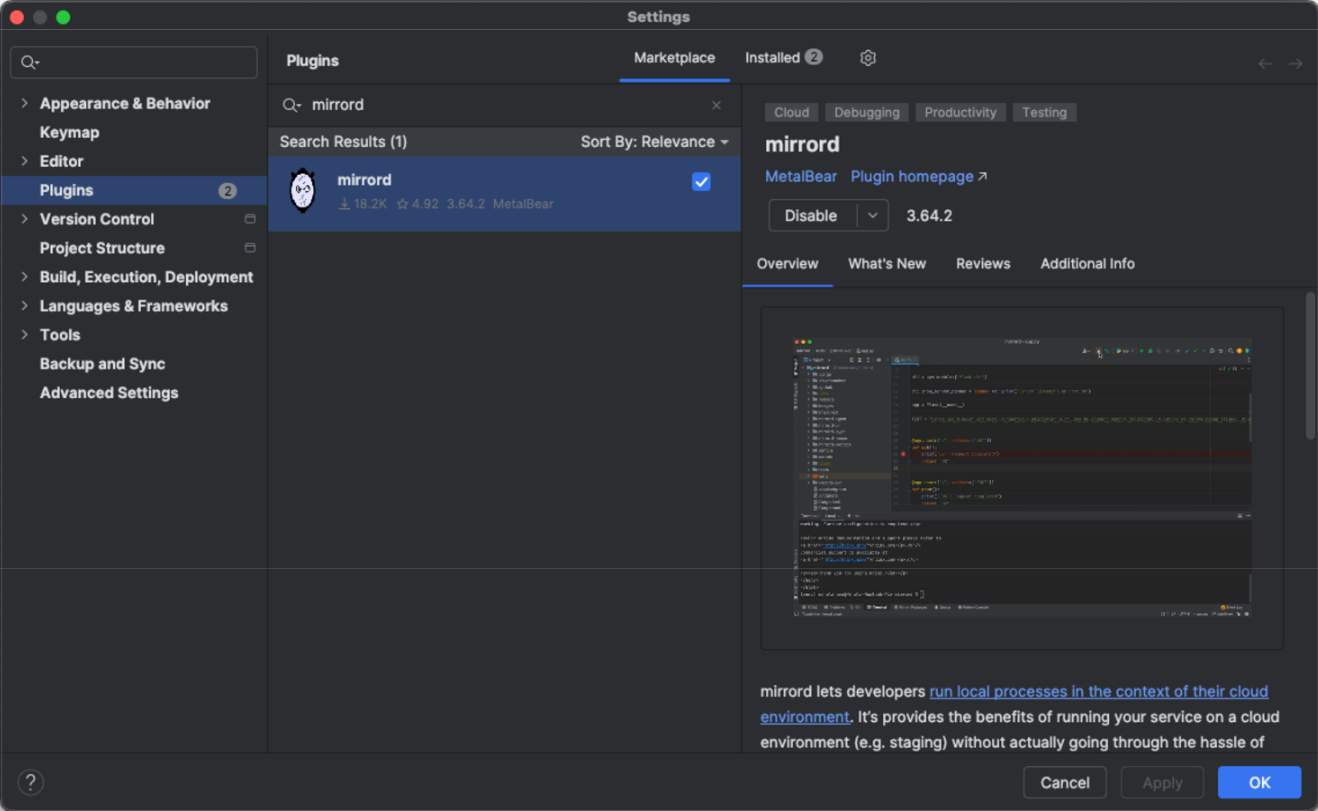
Task: Uncheck the mirrord plugin enabled checkbox
Action: pyautogui.click(x=701, y=181)
